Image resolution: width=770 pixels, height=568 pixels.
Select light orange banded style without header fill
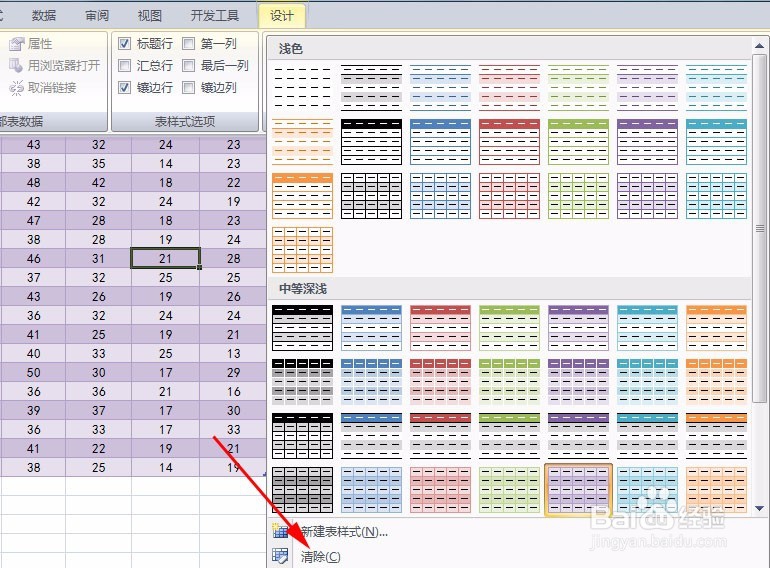coord(302,142)
